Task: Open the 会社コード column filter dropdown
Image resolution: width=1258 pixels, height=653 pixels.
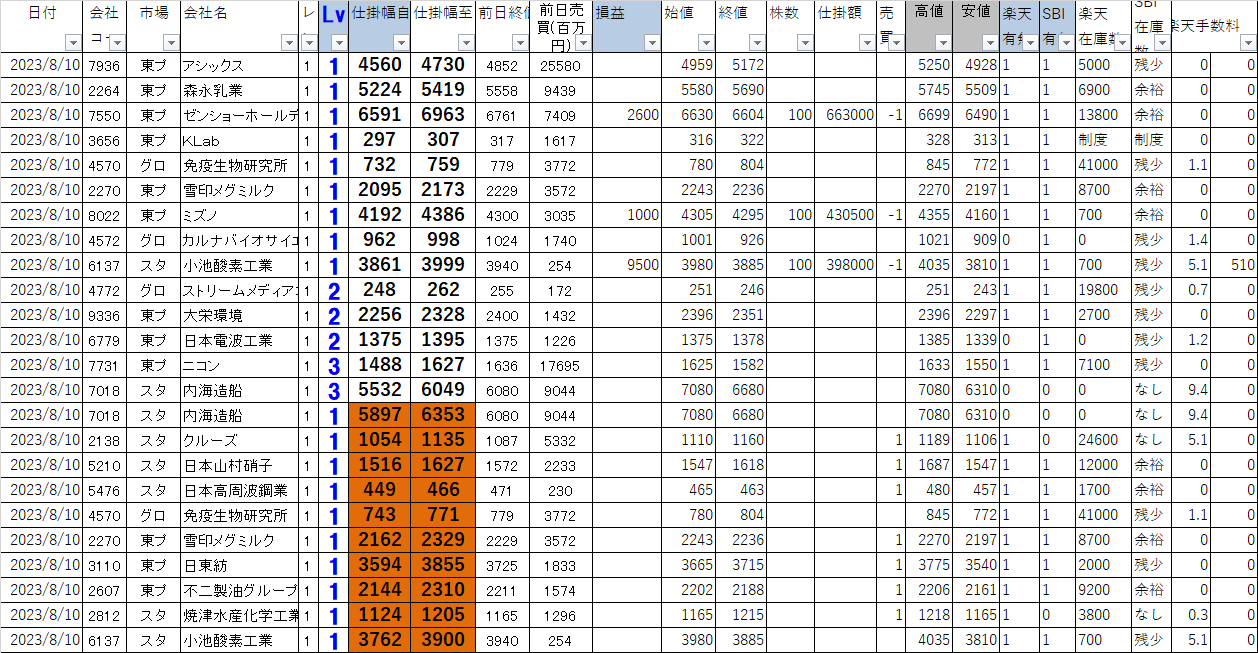Action: pos(118,43)
